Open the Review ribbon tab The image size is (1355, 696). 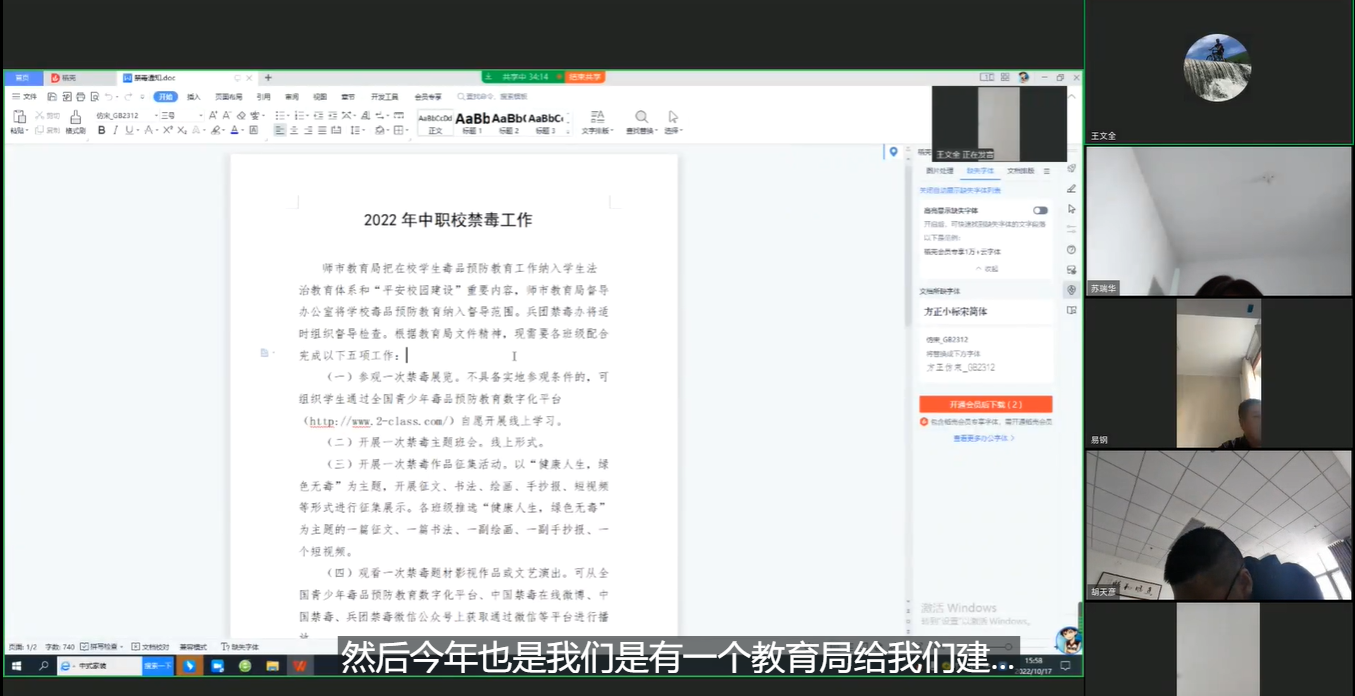pos(292,97)
